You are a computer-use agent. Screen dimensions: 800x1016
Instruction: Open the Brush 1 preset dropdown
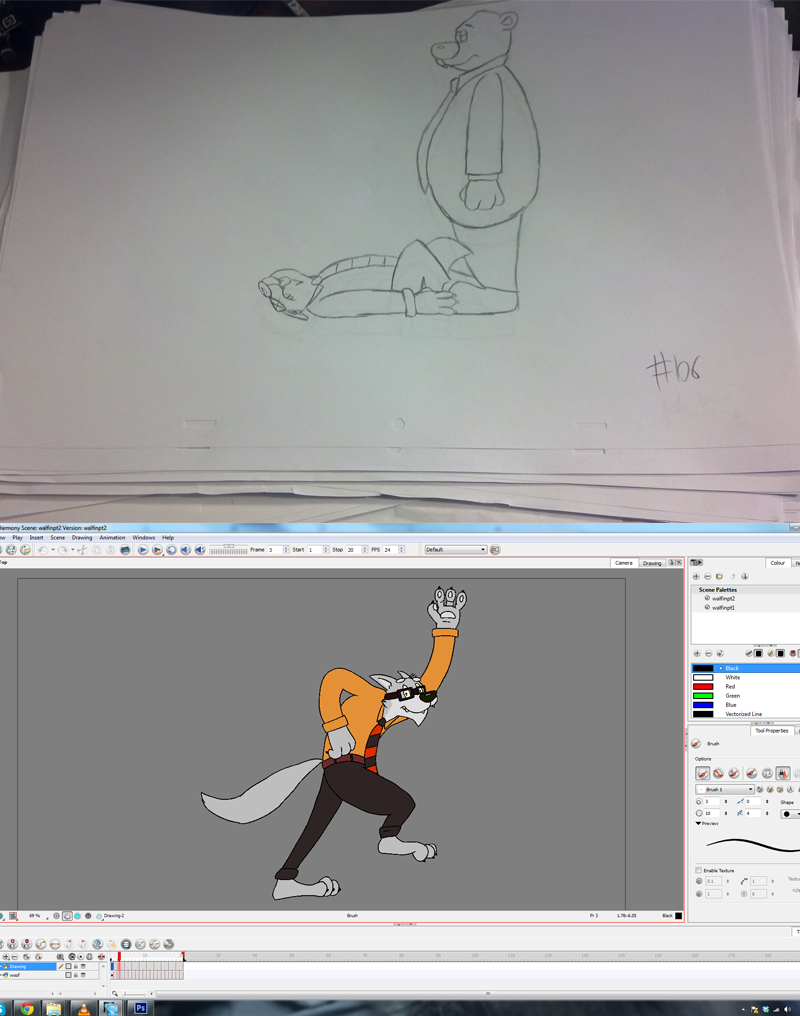click(x=725, y=789)
